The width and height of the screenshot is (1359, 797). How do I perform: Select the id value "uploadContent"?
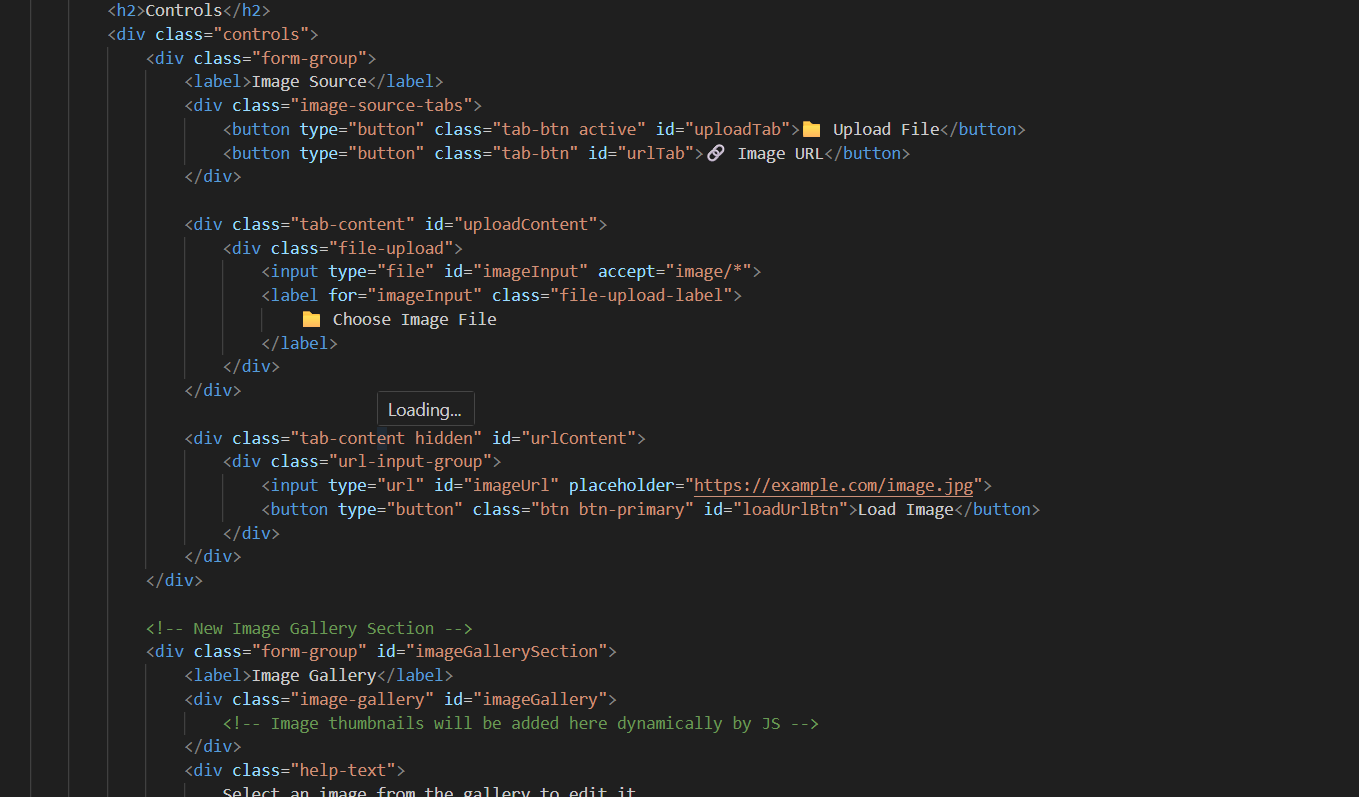click(526, 223)
